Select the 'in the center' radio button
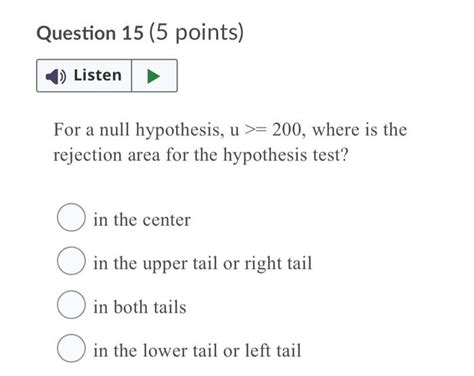This screenshot has width=474, height=376. 71,217
